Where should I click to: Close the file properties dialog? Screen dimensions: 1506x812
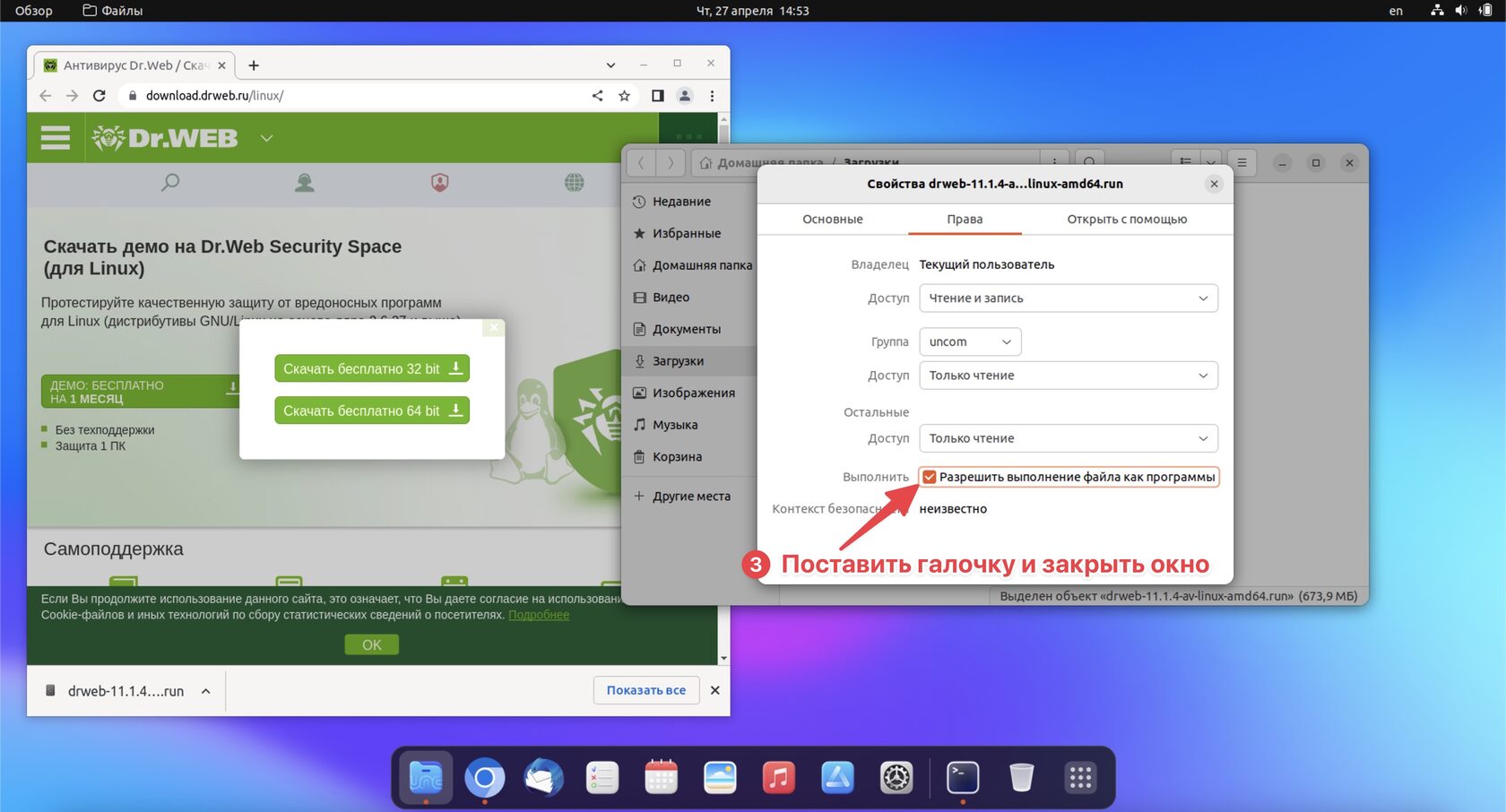pyautogui.click(x=1214, y=184)
